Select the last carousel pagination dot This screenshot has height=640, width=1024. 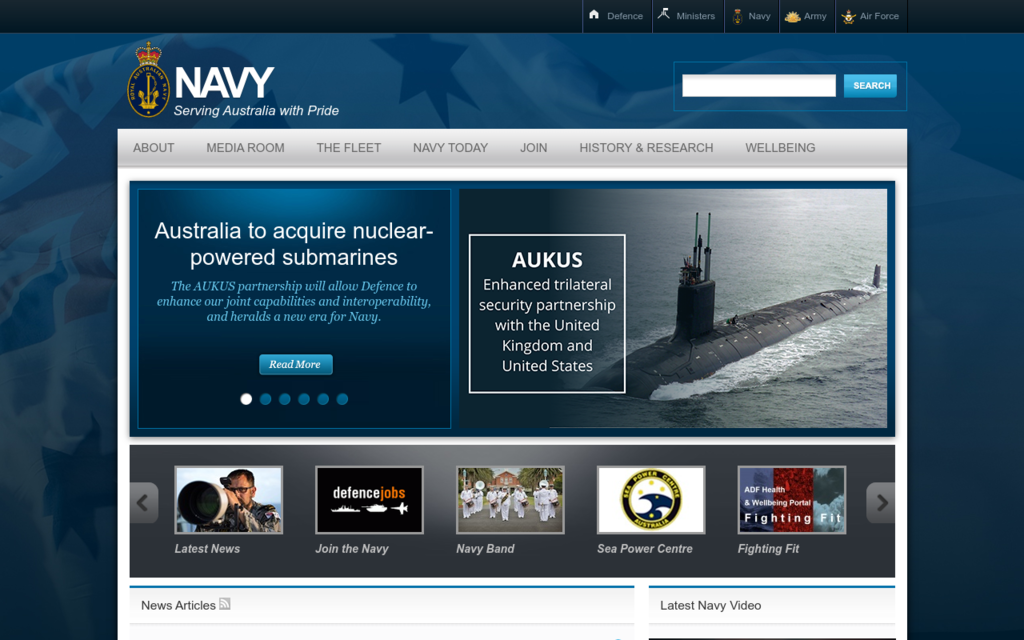tap(342, 398)
